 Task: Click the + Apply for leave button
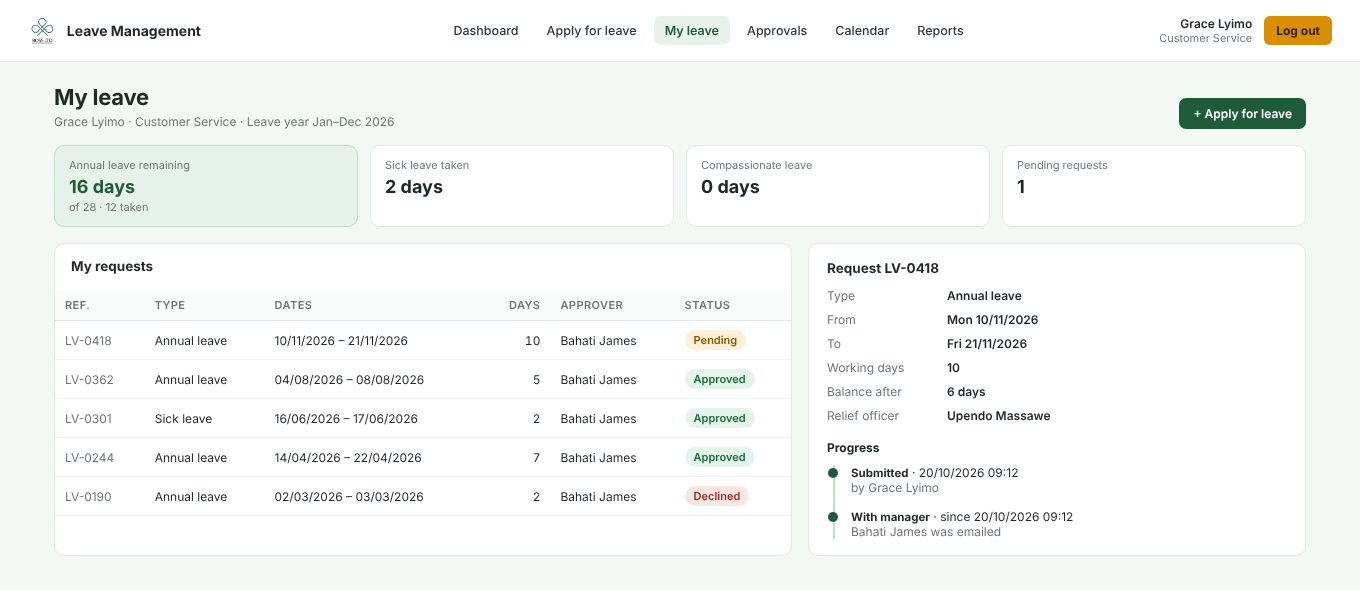(x=1242, y=114)
